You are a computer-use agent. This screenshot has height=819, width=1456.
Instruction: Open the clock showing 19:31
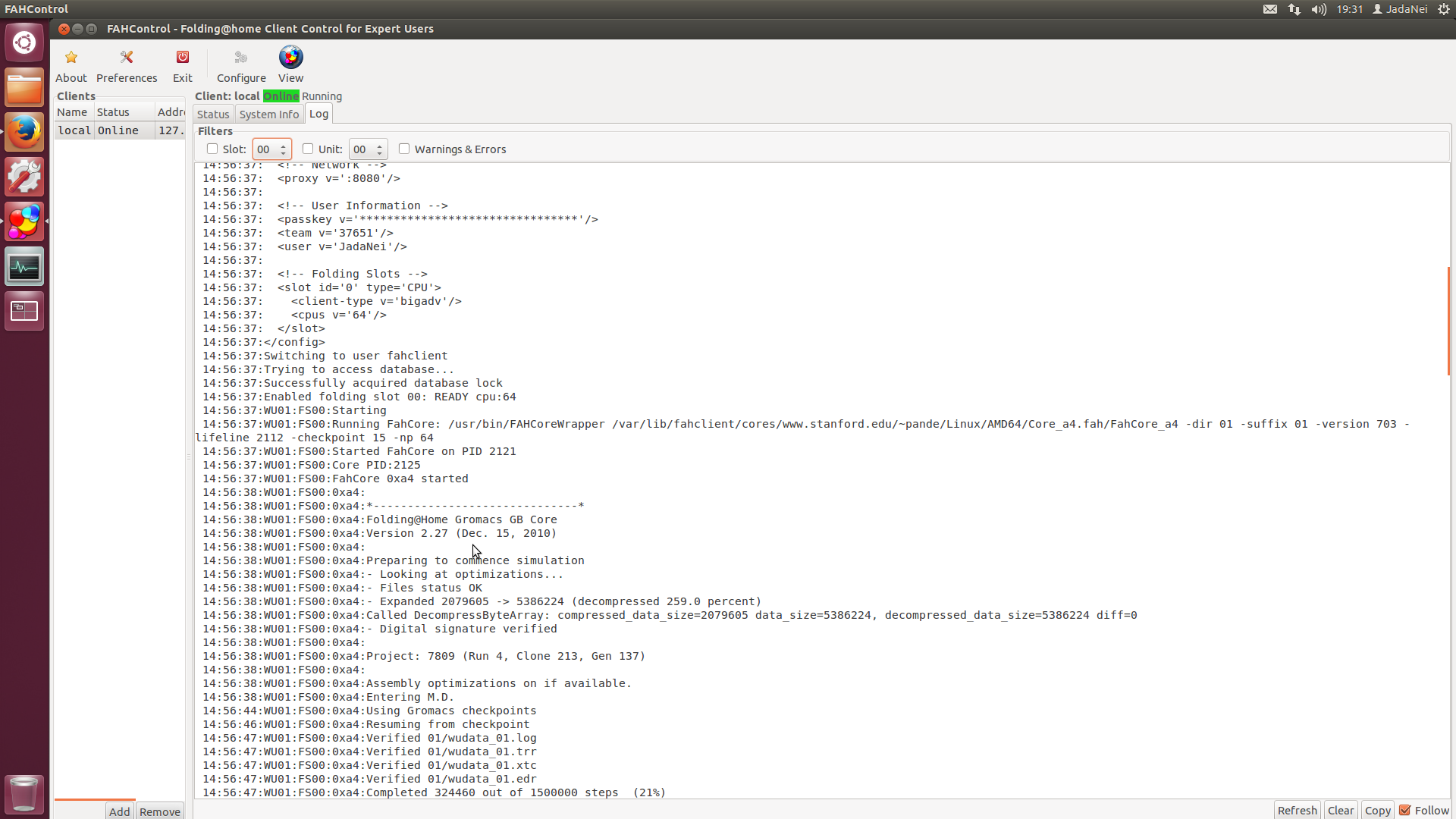(x=1349, y=9)
